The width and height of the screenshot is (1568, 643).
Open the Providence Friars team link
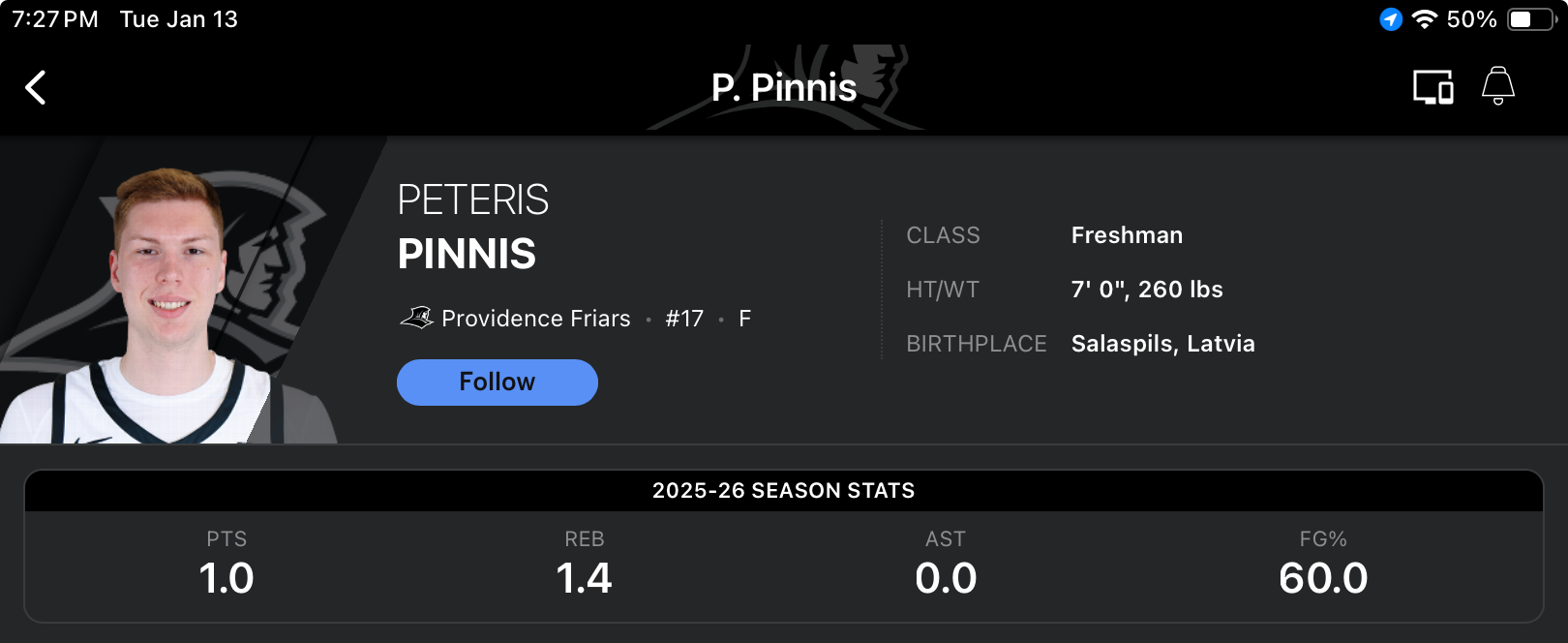[535, 319]
